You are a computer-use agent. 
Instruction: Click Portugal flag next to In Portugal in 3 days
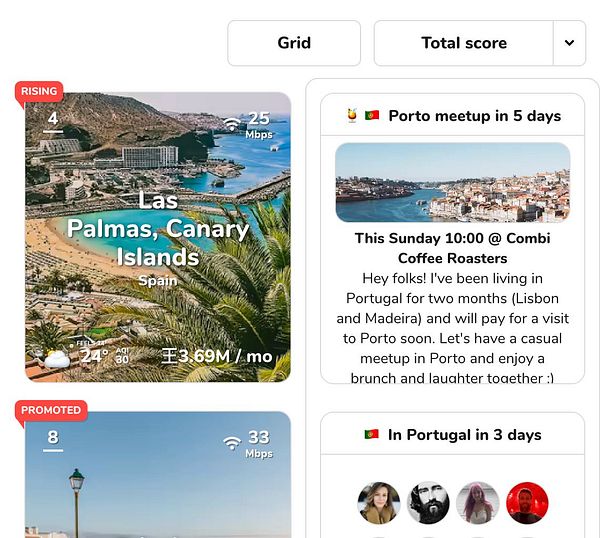[x=371, y=434]
